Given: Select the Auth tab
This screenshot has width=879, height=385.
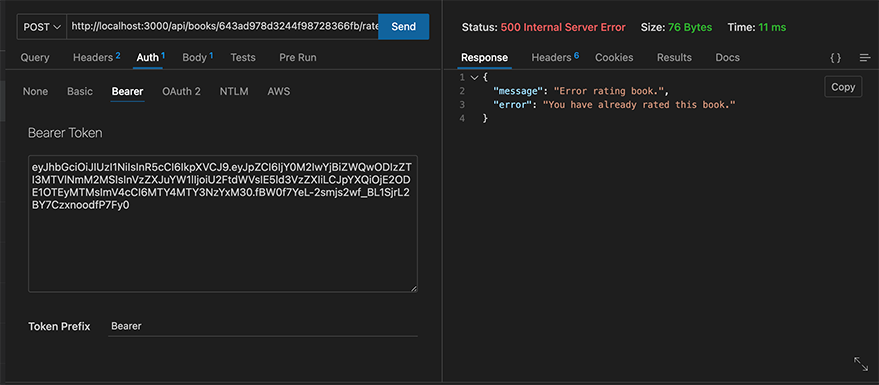Looking at the screenshot, I should [x=150, y=57].
